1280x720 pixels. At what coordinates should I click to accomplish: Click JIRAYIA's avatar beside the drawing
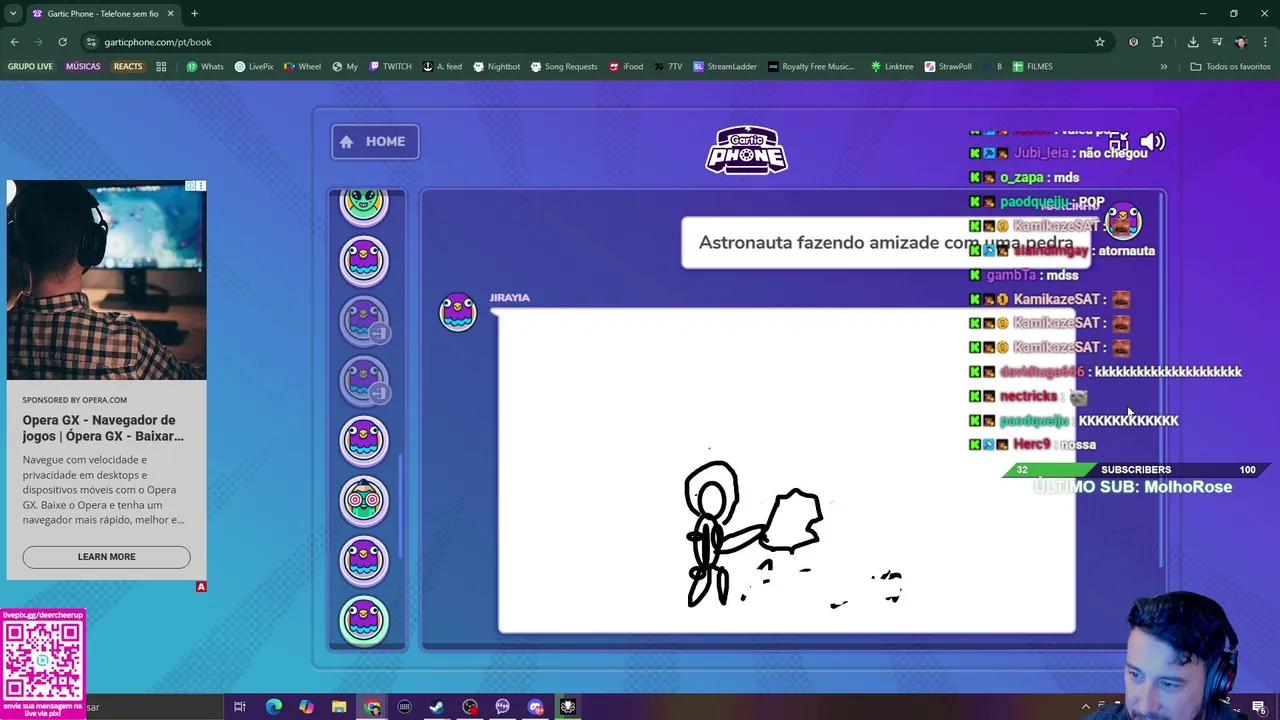point(458,312)
